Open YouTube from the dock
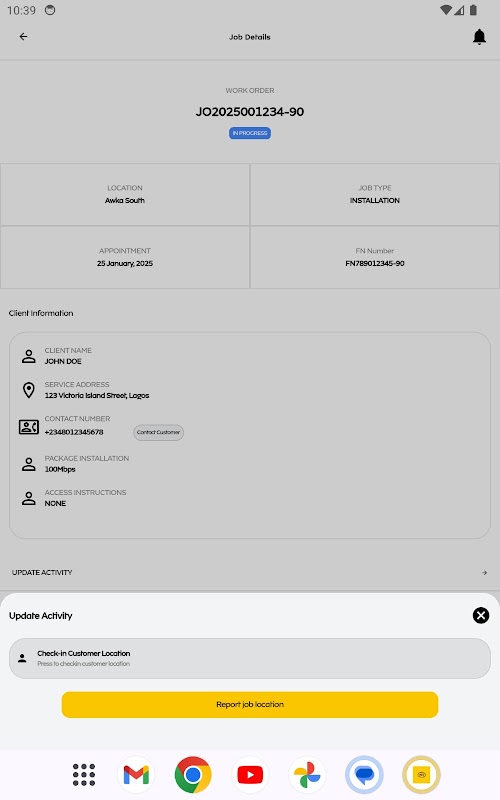 click(x=250, y=774)
